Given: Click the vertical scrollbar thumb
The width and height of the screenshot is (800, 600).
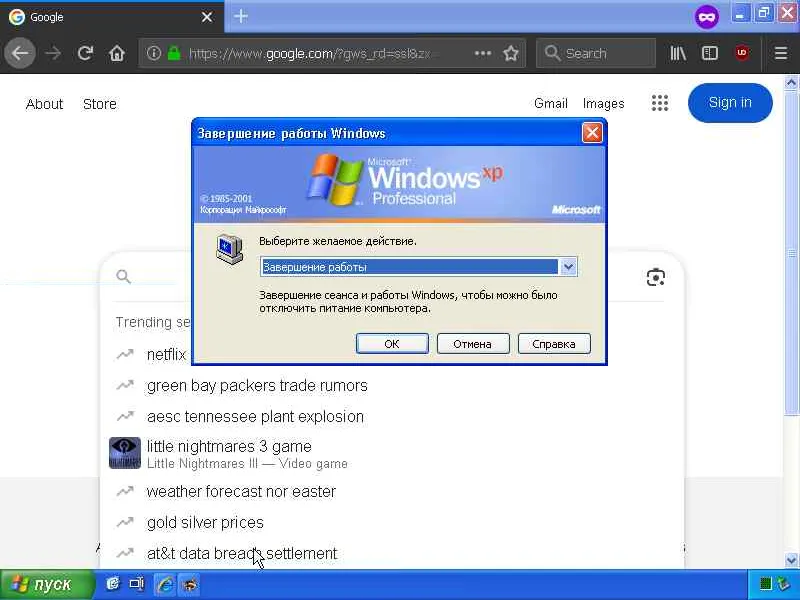Looking at the screenshot, I should 791,253.
